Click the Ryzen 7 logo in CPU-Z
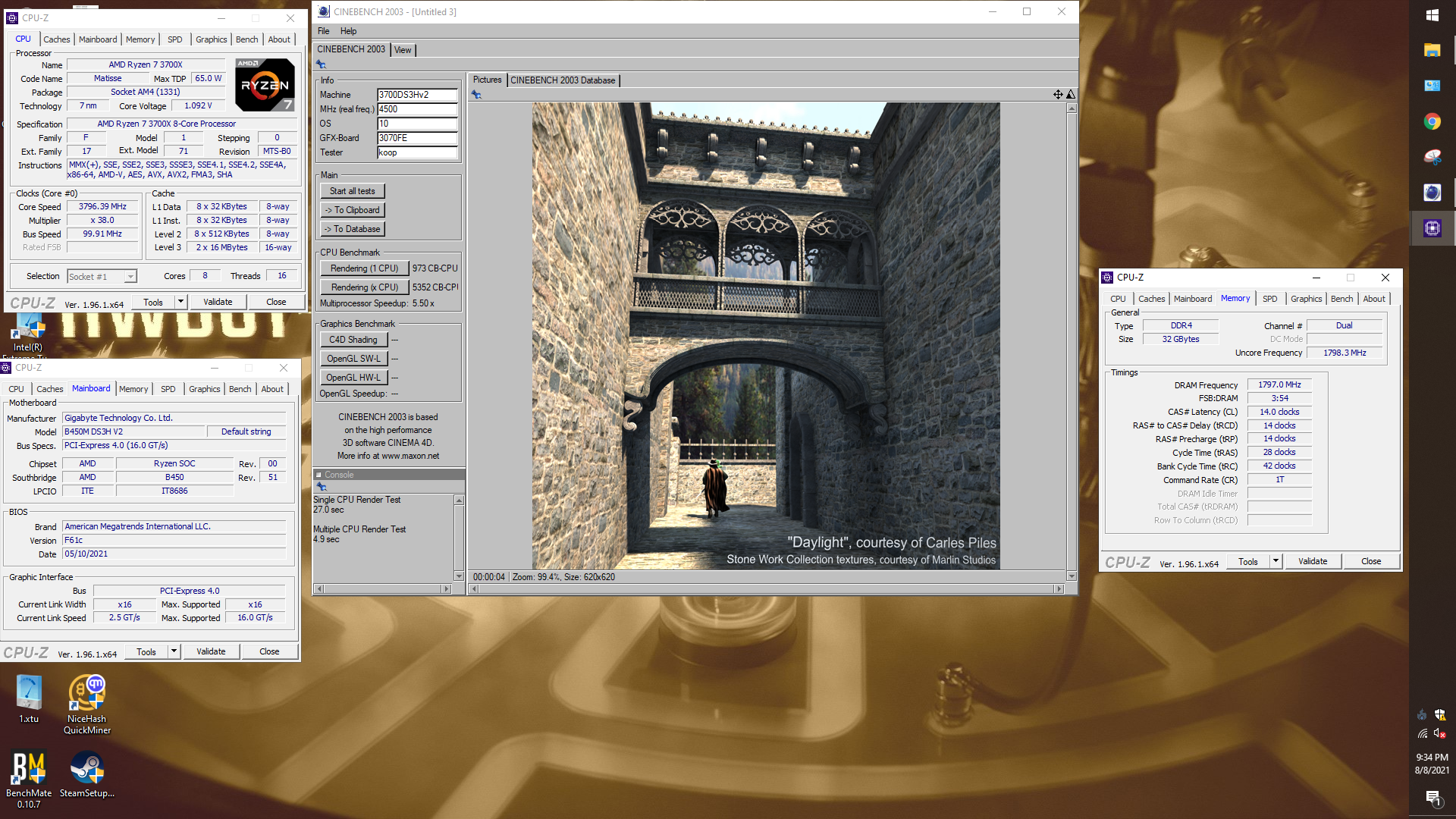1456x819 pixels. tap(265, 84)
